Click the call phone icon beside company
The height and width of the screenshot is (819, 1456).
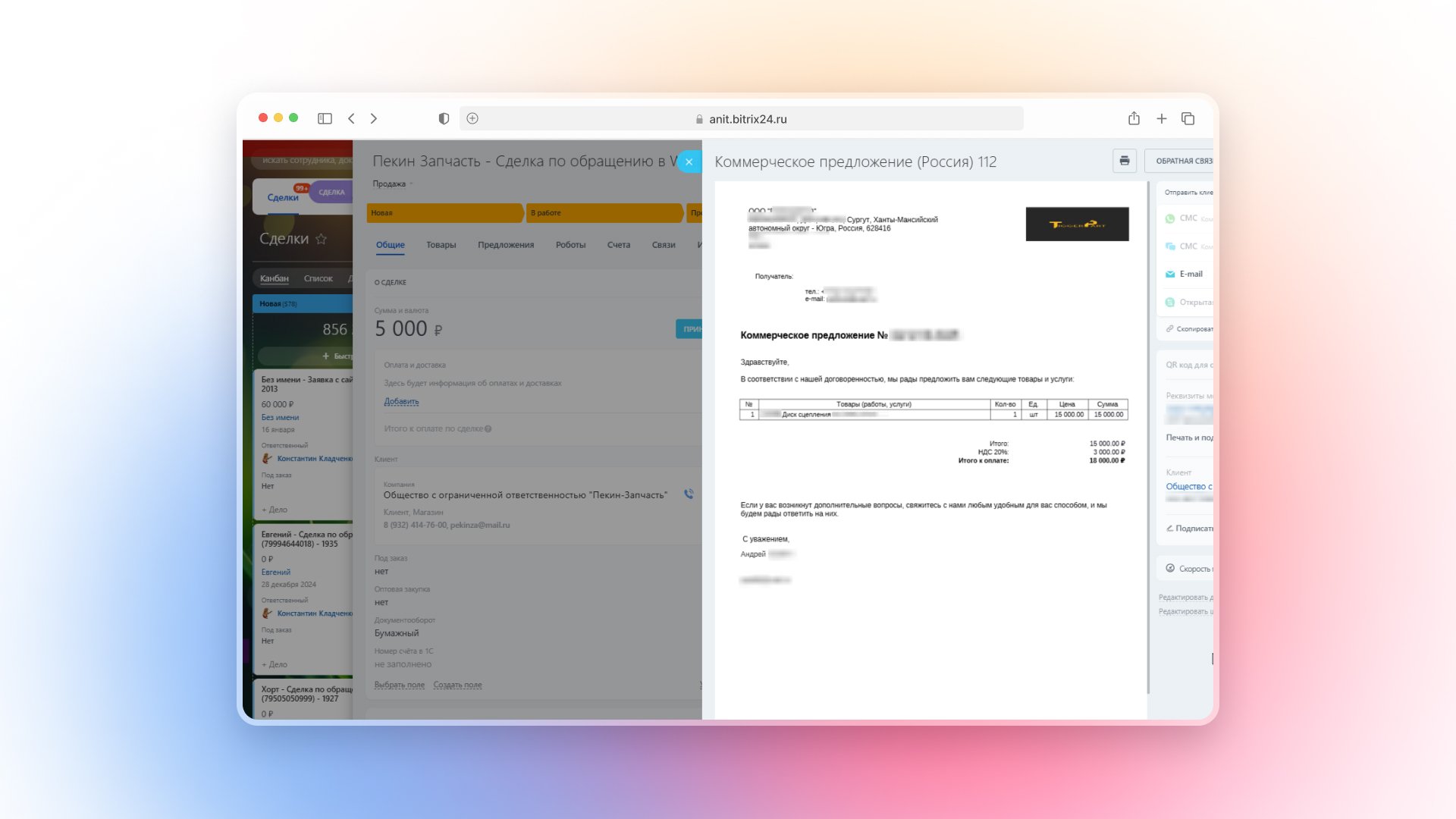click(x=689, y=494)
